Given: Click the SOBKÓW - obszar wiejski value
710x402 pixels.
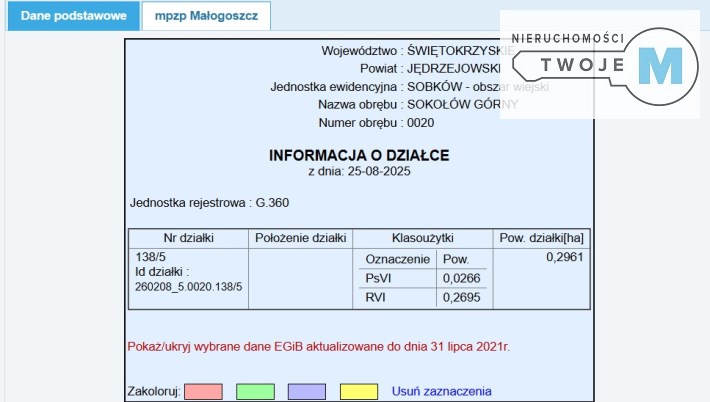Looking at the screenshot, I should (478, 86).
